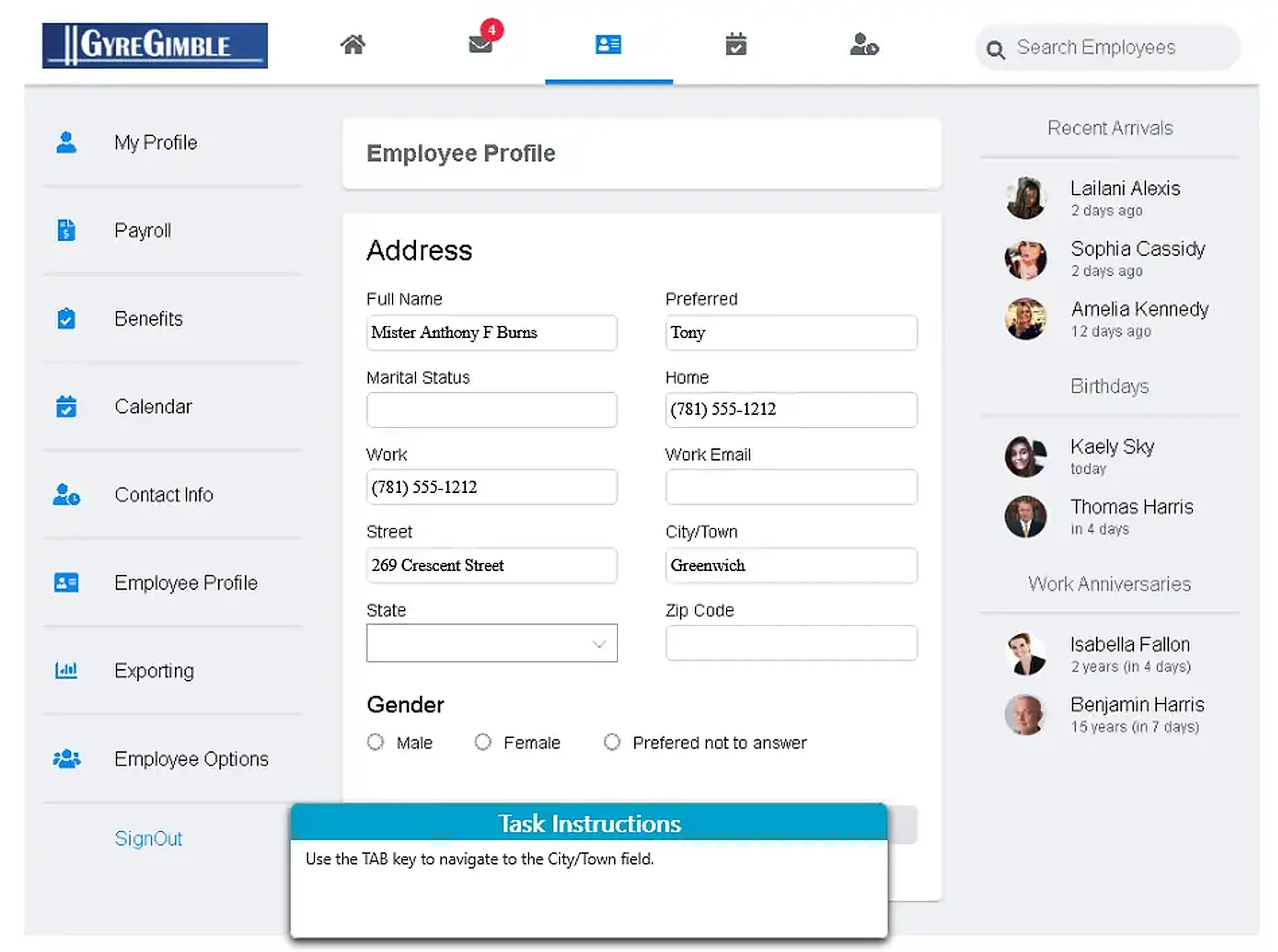Screen dimensions: 1278x952
Task: Choose Prefered not to answer option
Action: point(612,742)
